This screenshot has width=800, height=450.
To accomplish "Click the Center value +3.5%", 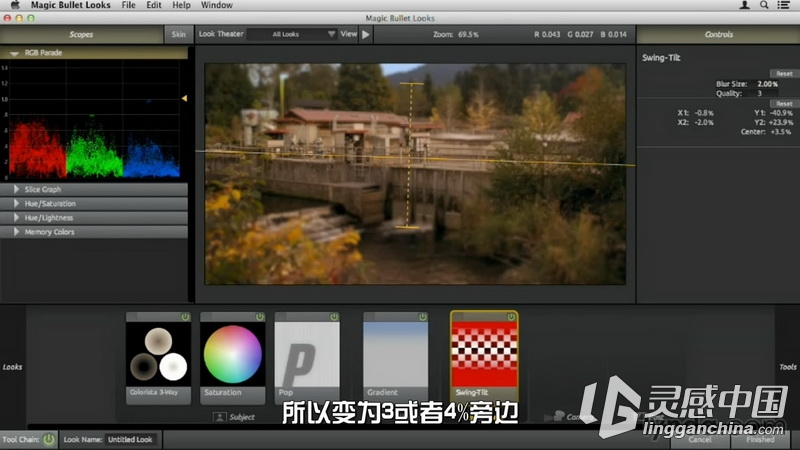I will 780,132.
